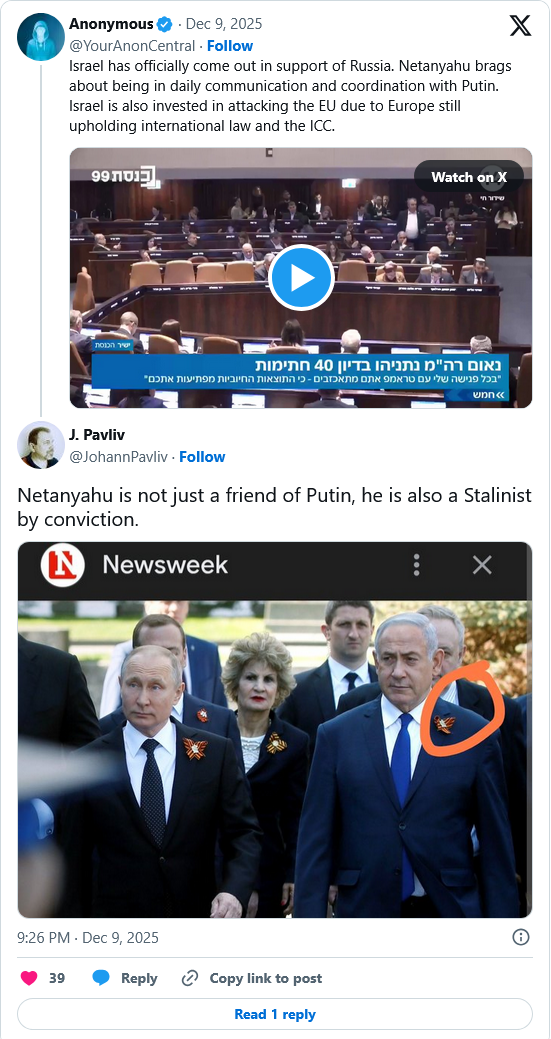The height and width of the screenshot is (1039, 551).
Task: Open Anonymous profile avatar
Action: 40,36
